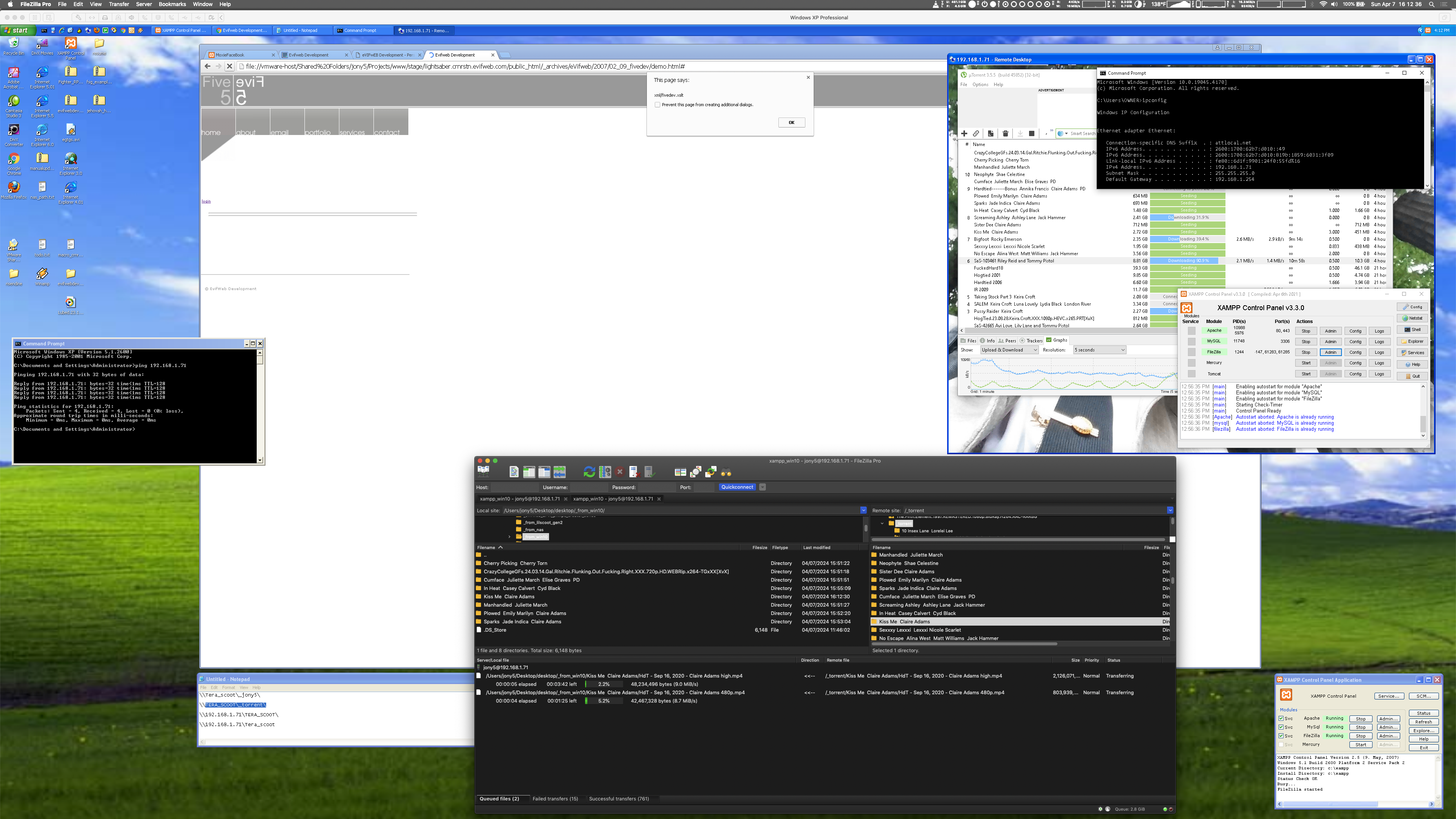Click binoculars file search icon
The image size is (1456, 819).
pos(726,471)
